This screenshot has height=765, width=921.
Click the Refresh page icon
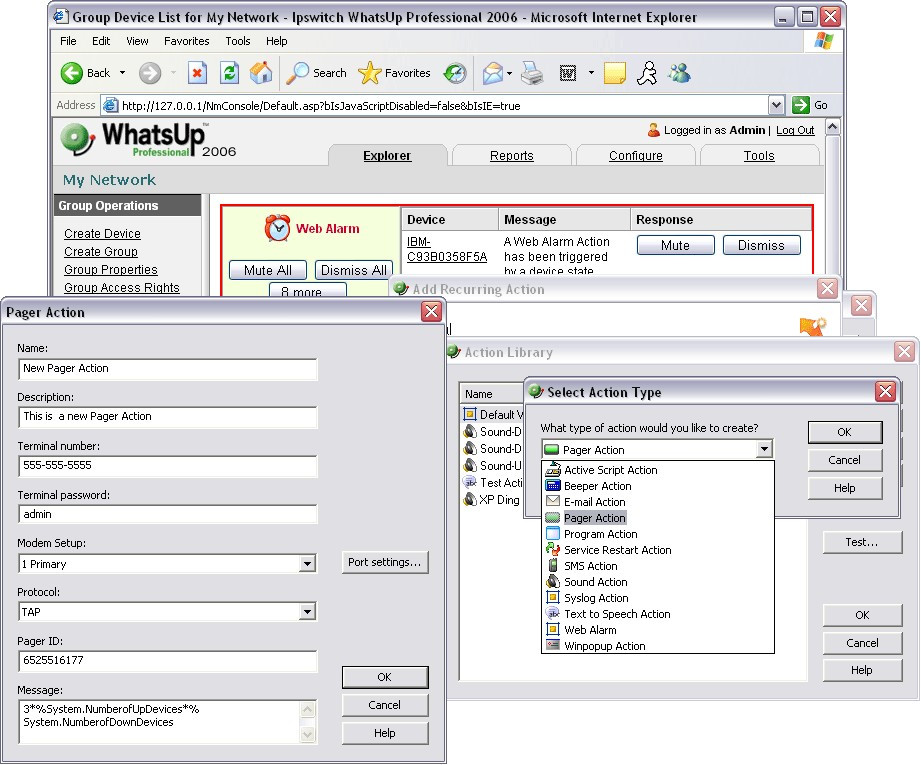[229, 73]
